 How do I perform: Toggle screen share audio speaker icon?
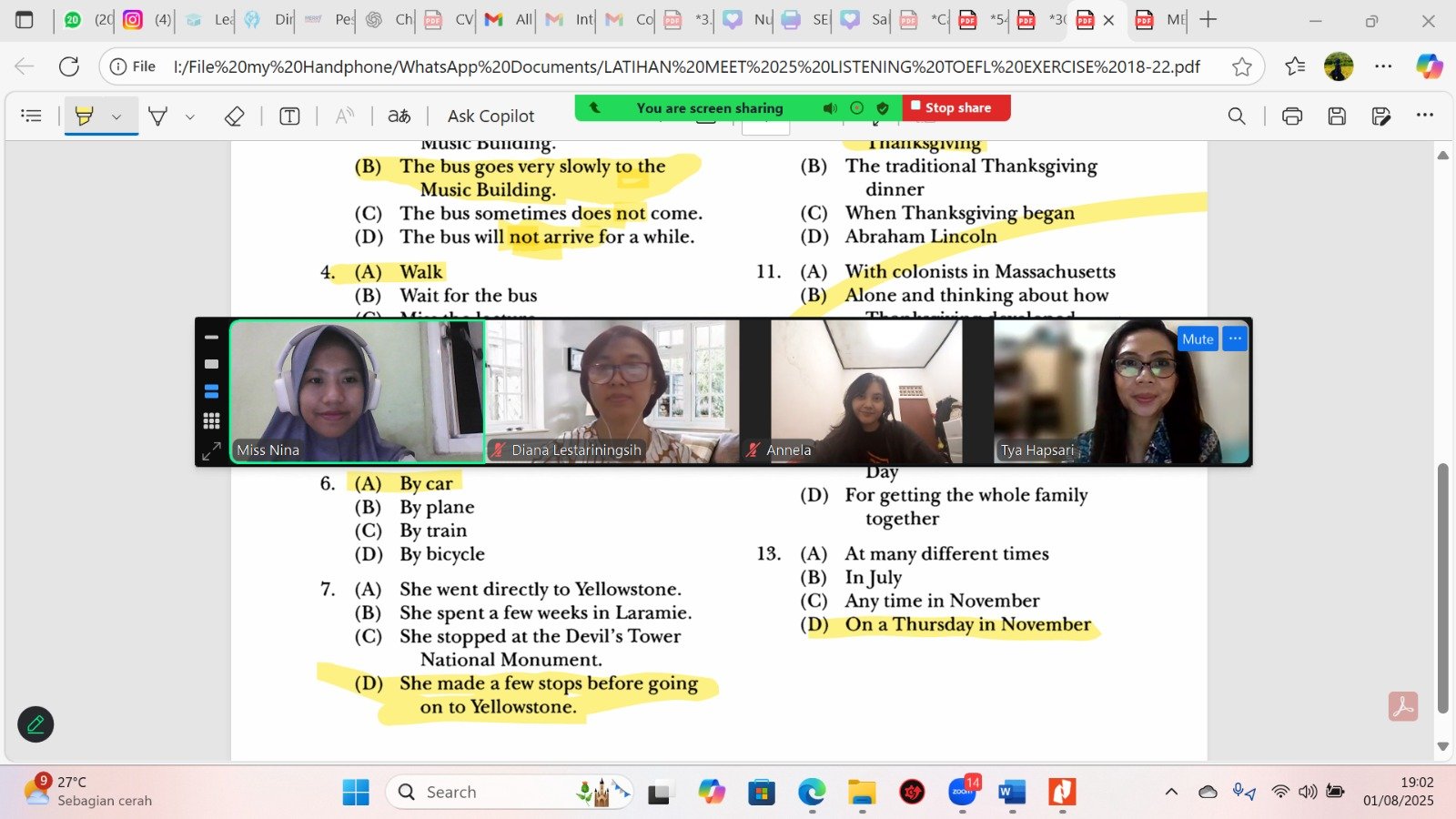coord(830,108)
